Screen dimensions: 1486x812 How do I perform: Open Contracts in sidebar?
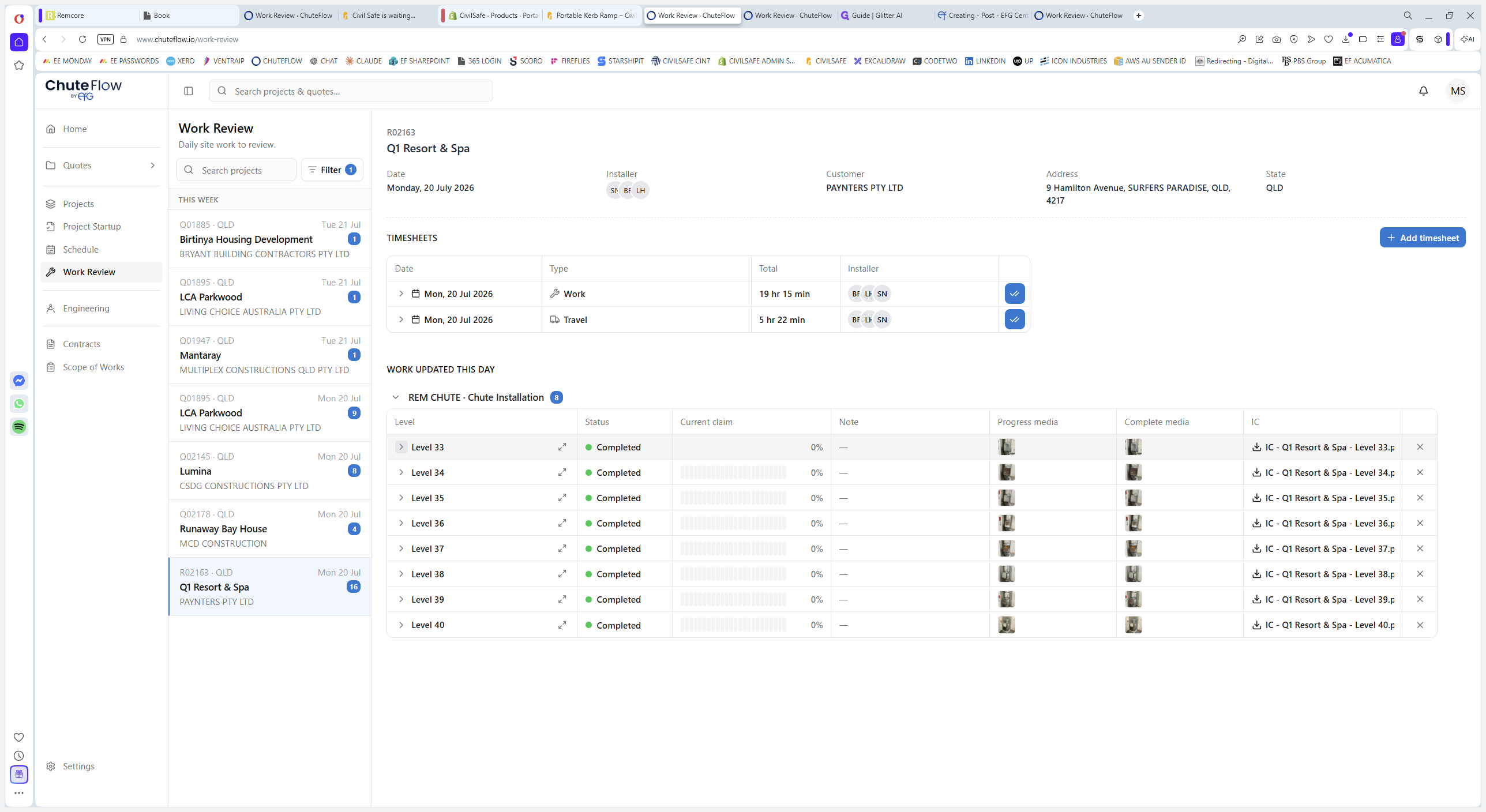click(102, 344)
